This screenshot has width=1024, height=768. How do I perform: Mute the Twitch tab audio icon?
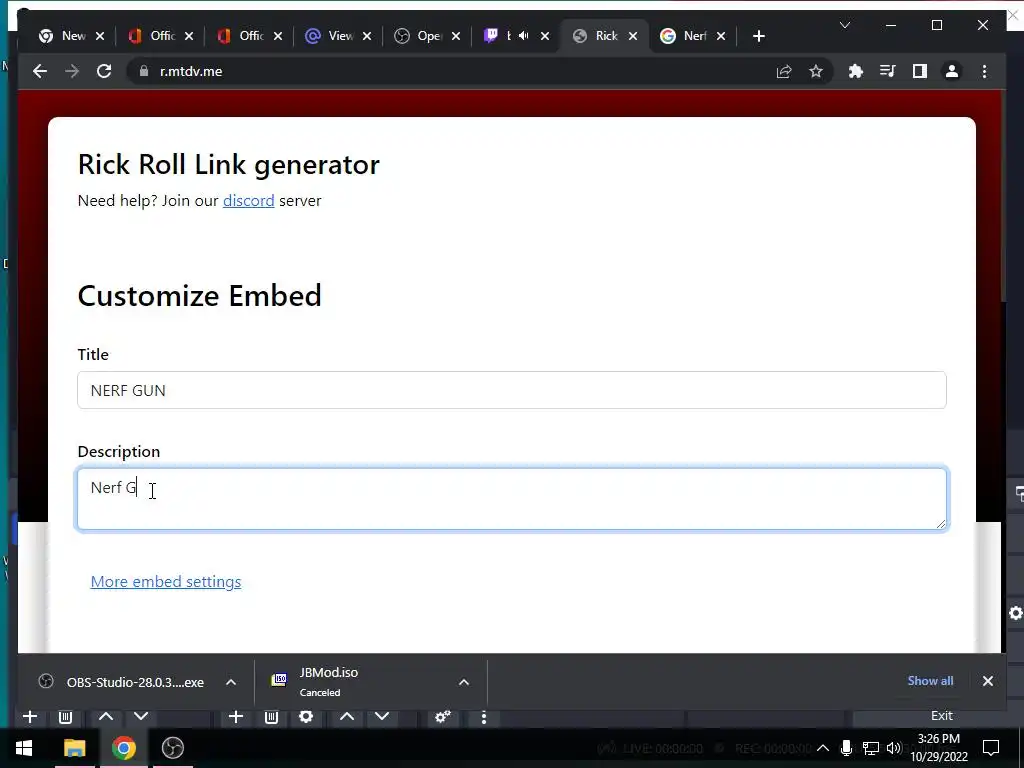click(523, 36)
